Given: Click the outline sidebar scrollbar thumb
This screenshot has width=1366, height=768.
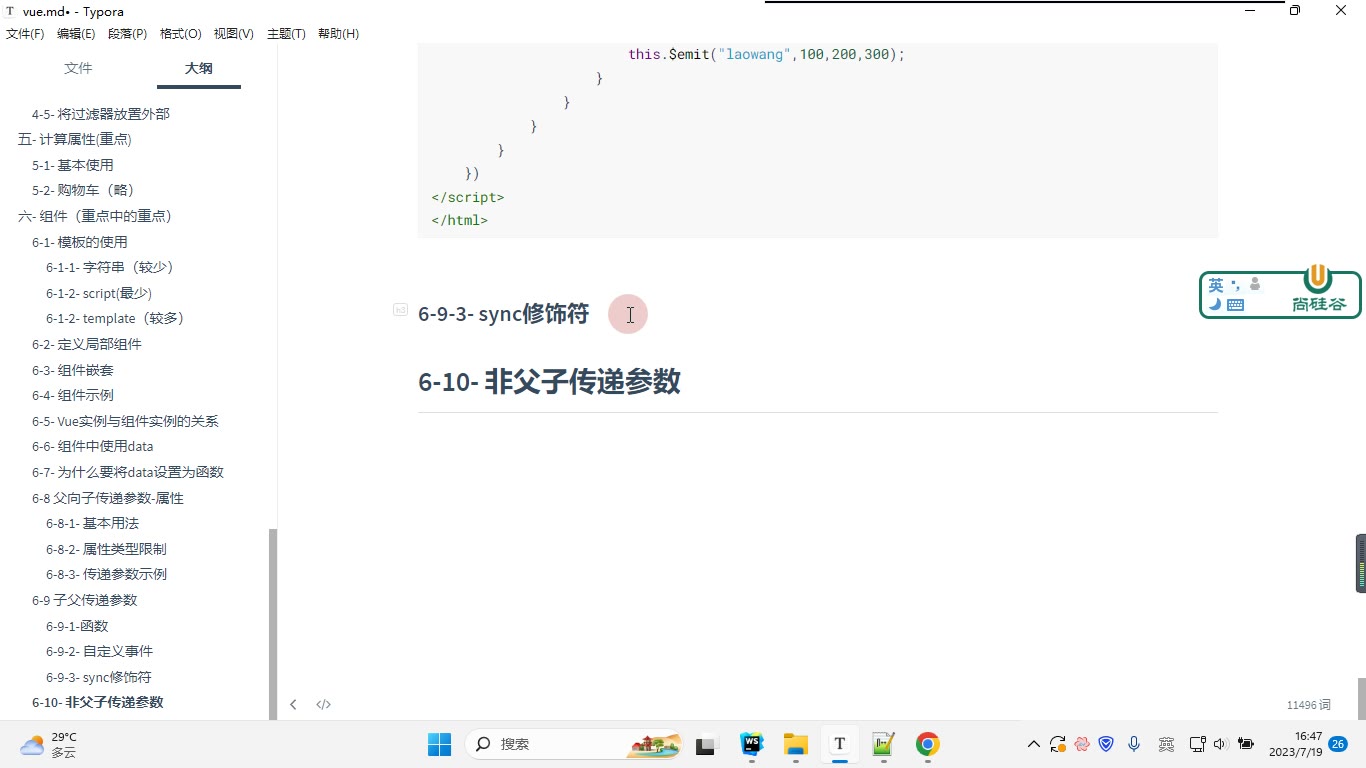Looking at the screenshot, I should pos(273,624).
